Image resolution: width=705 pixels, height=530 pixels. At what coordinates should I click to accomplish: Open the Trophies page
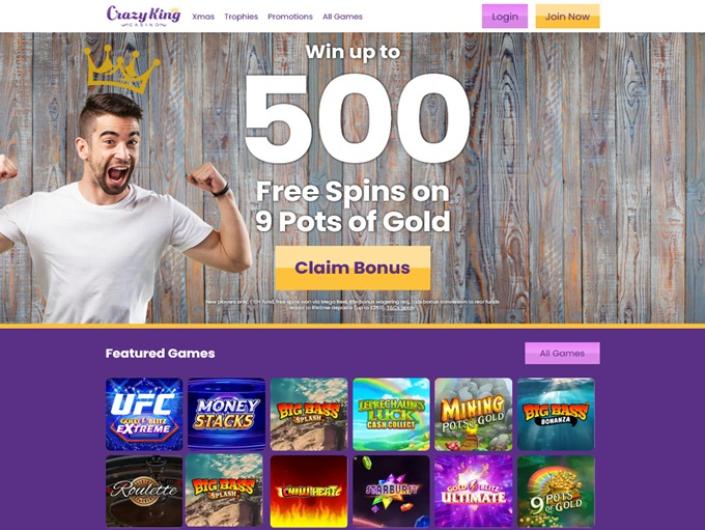click(241, 17)
